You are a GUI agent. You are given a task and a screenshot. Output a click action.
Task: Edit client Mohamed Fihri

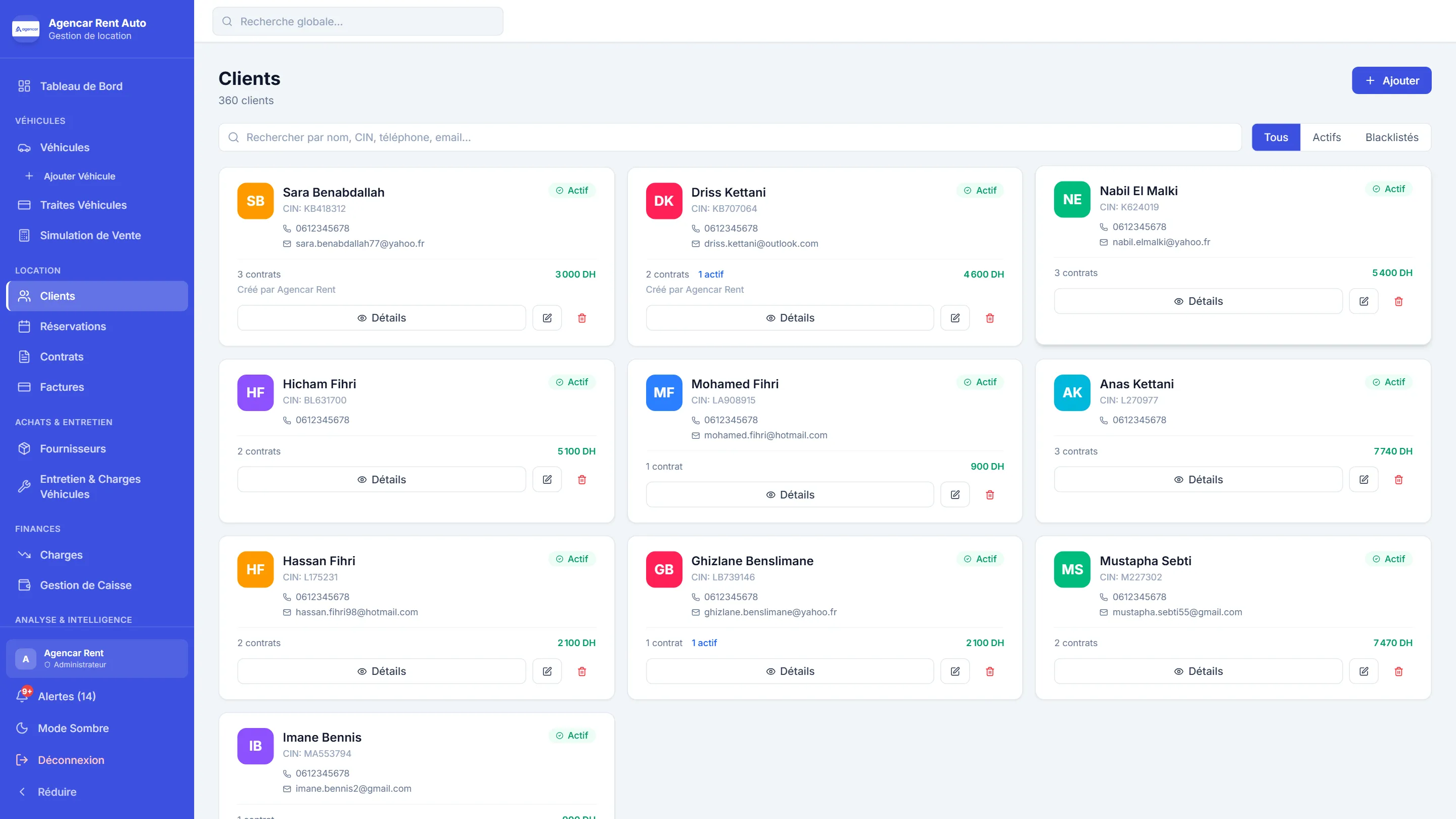[955, 494]
